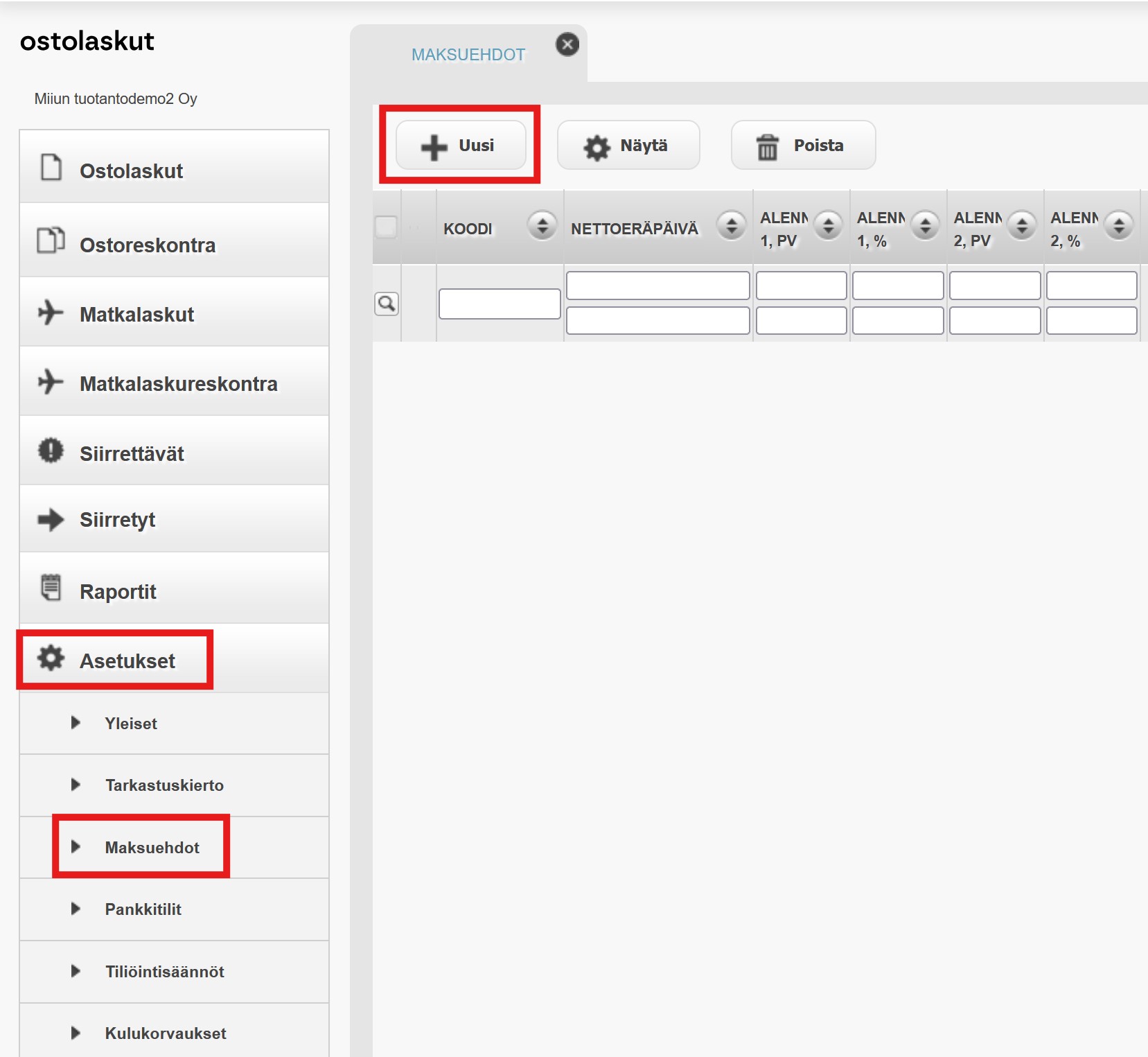The image size is (1148, 1057).
Task: Focus the lower ALENN 2, PV filter field
Action: point(995,320)
